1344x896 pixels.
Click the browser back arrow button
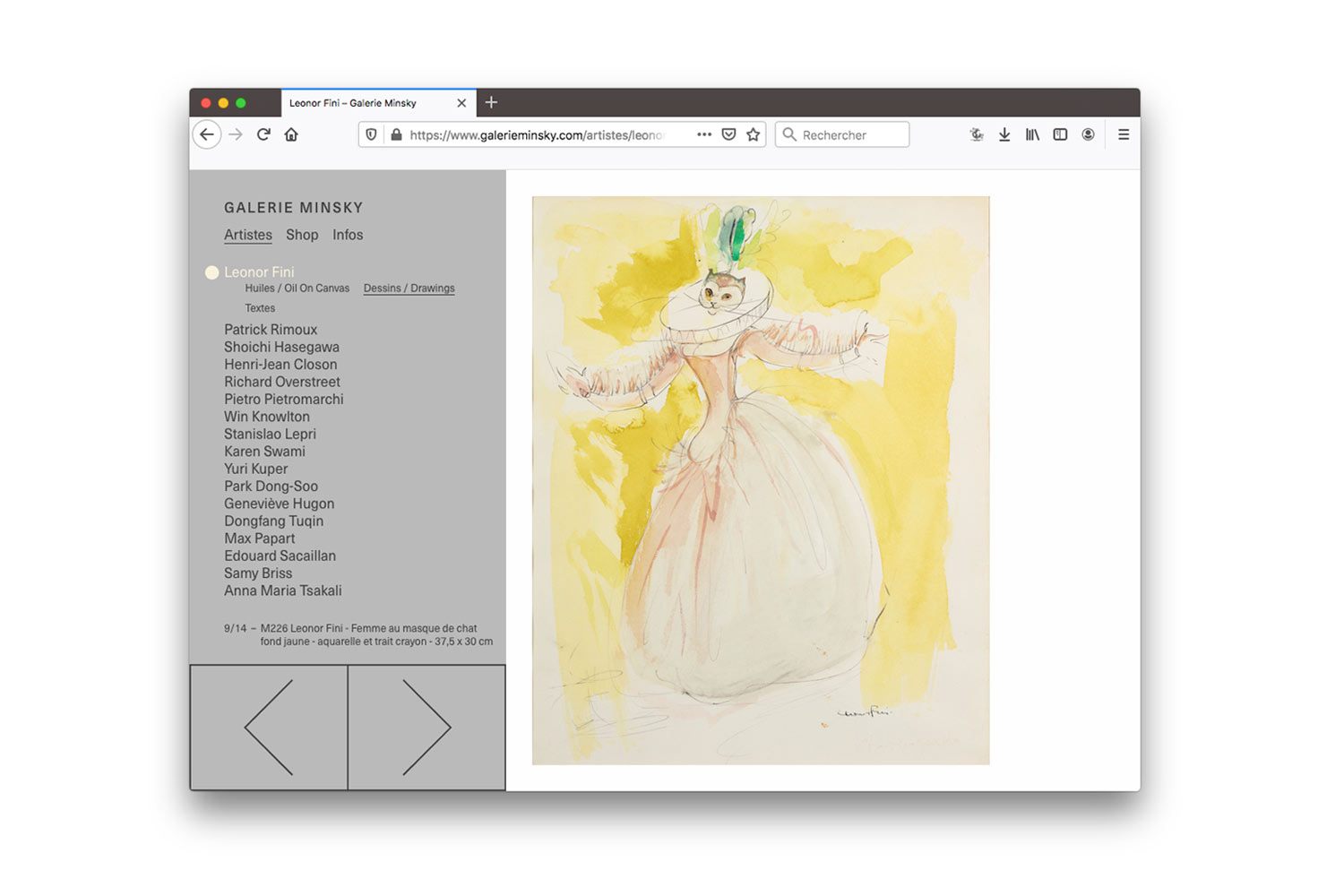tap(207, 134)
